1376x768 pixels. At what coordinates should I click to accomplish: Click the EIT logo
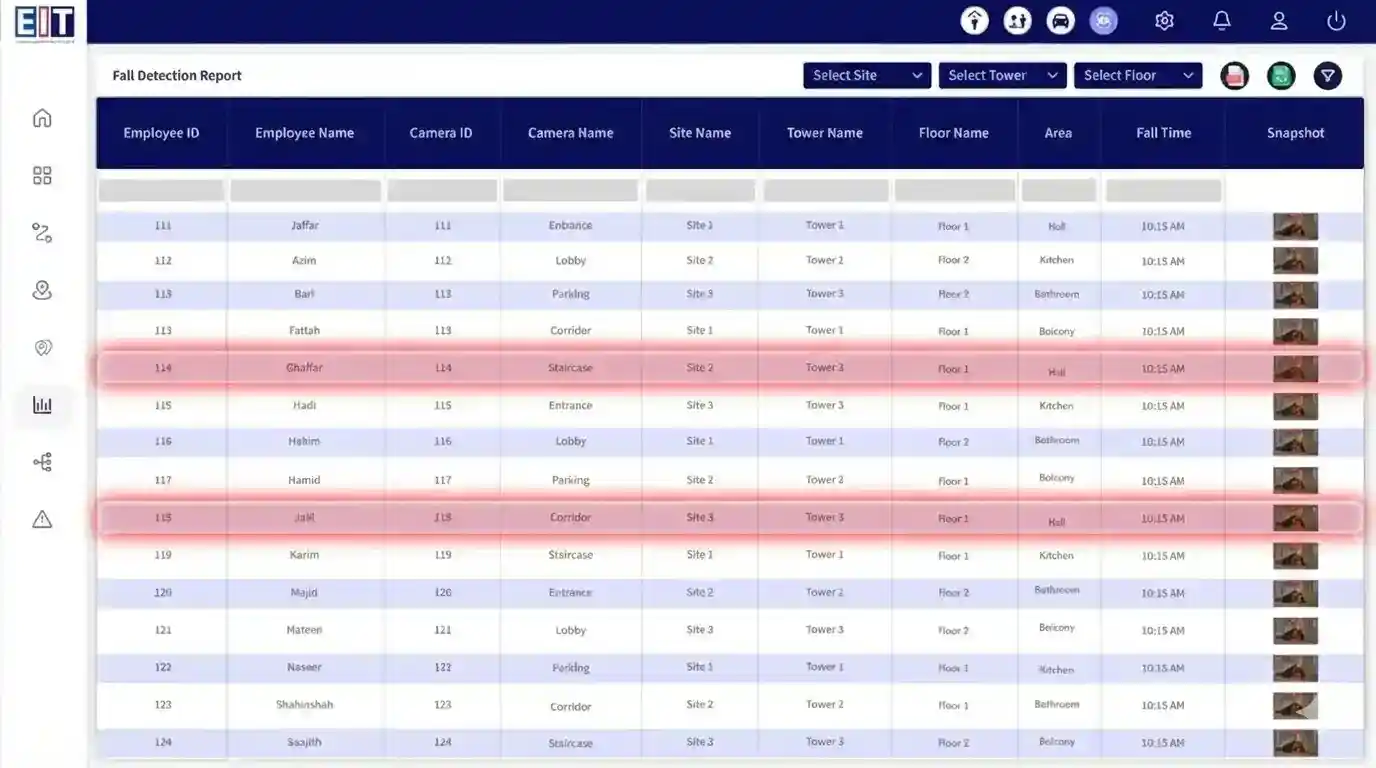[44, 22]
